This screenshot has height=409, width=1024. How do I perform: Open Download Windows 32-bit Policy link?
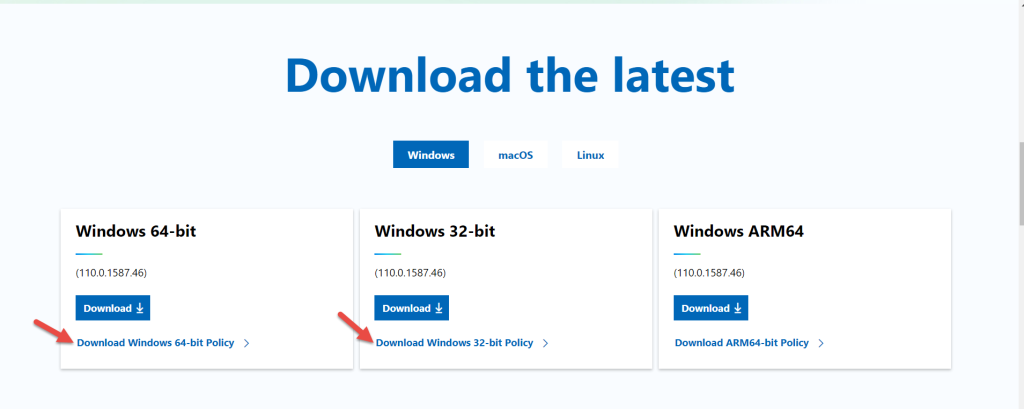[455, 342]
